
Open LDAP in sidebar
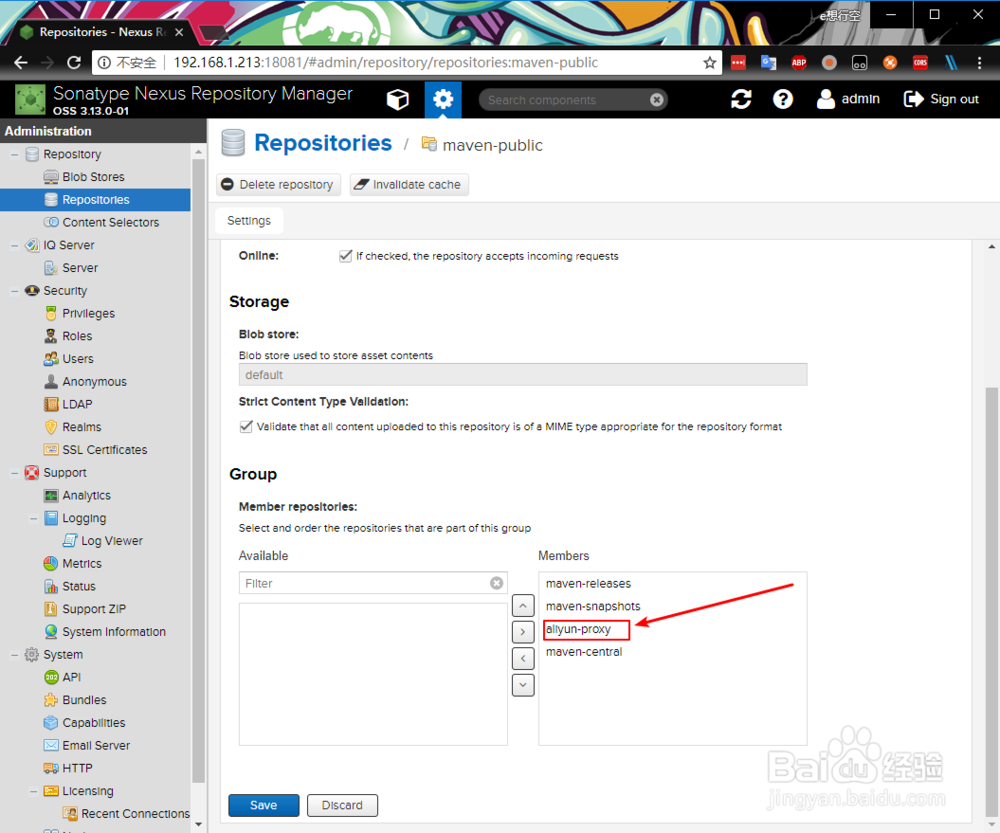pos(77,404)
